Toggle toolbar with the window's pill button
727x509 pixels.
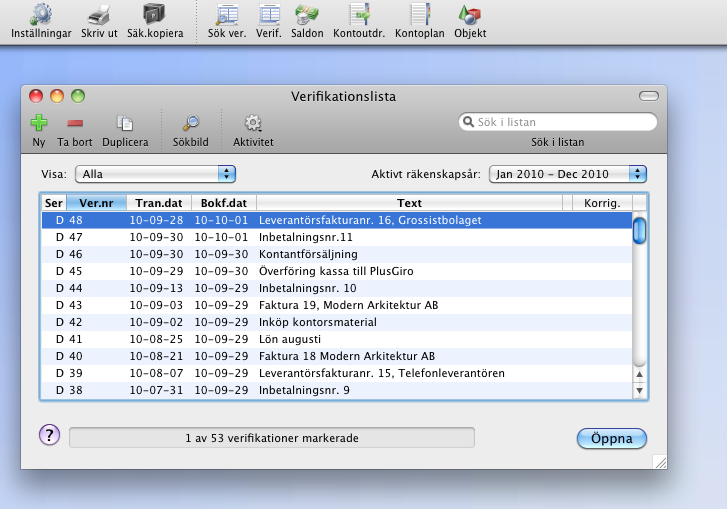tap(649, 96)
